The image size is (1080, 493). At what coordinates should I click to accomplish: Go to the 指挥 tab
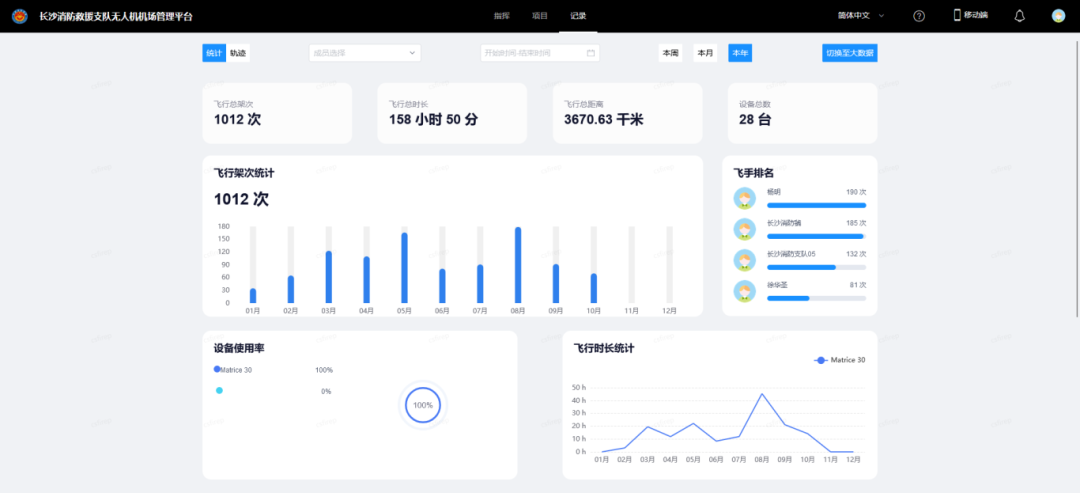pyautogui.click(x=502, y=16)
